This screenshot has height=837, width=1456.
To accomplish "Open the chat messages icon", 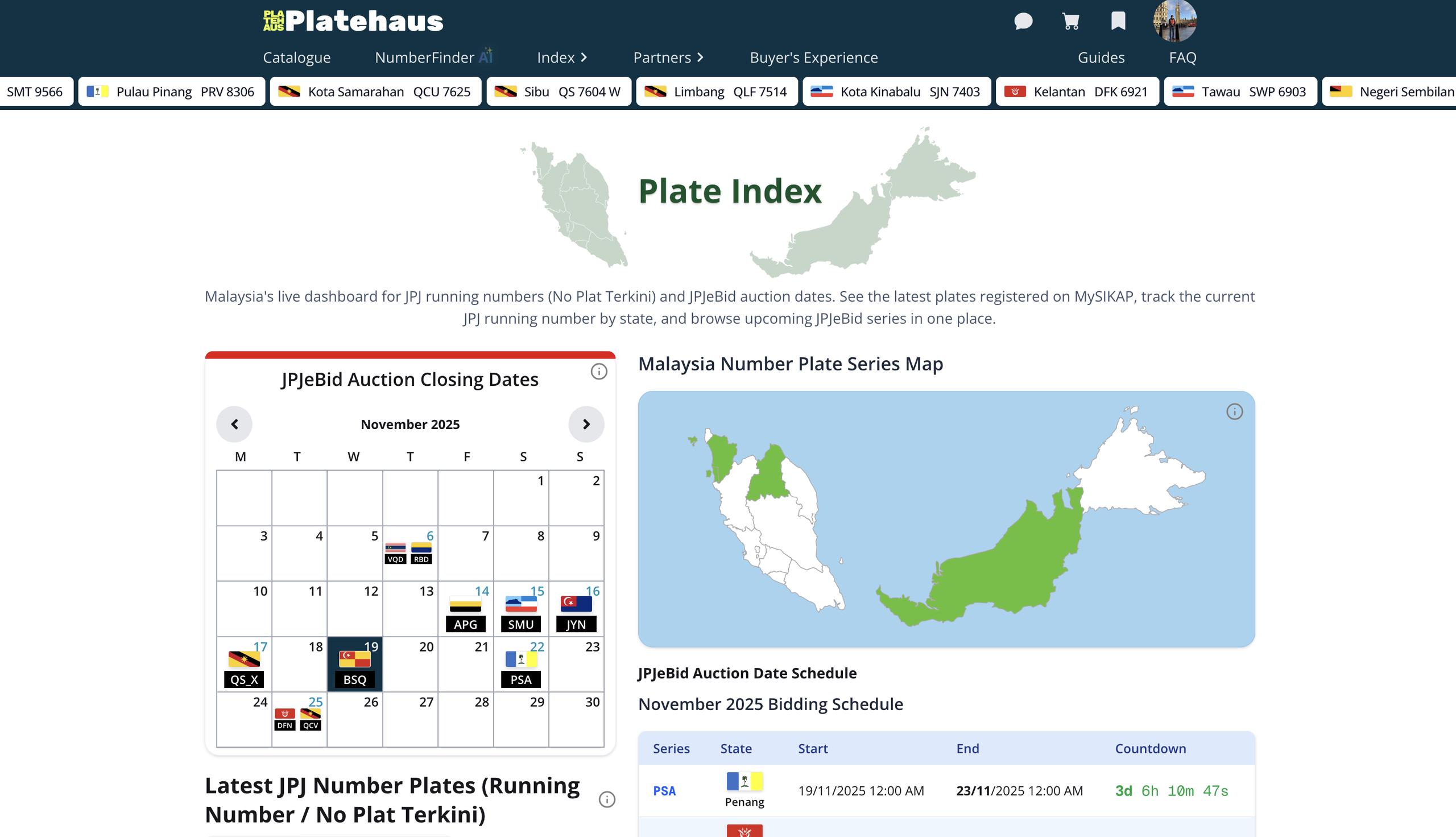I will click(x=1023, y=21).
